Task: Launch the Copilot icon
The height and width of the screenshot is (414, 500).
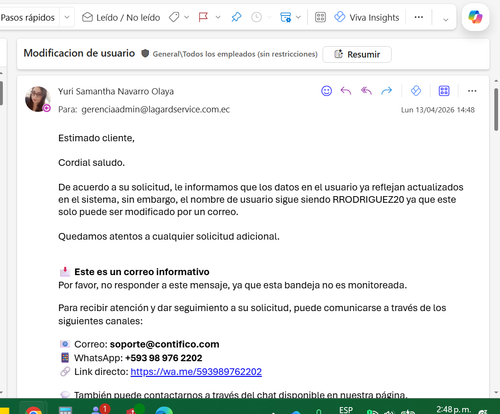Action: coord(475,17)
